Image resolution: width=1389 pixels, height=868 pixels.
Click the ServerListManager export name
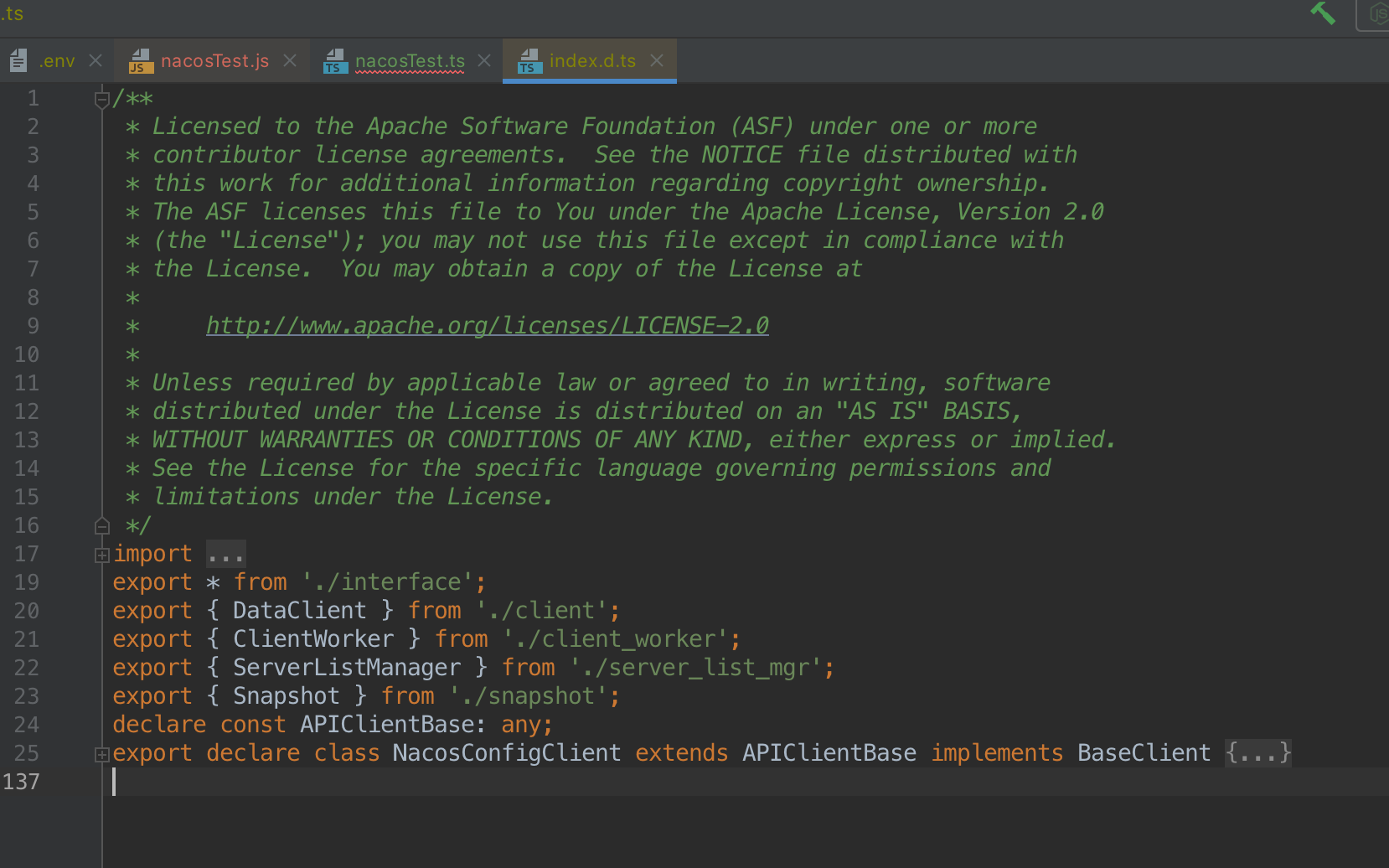[347, 668]
